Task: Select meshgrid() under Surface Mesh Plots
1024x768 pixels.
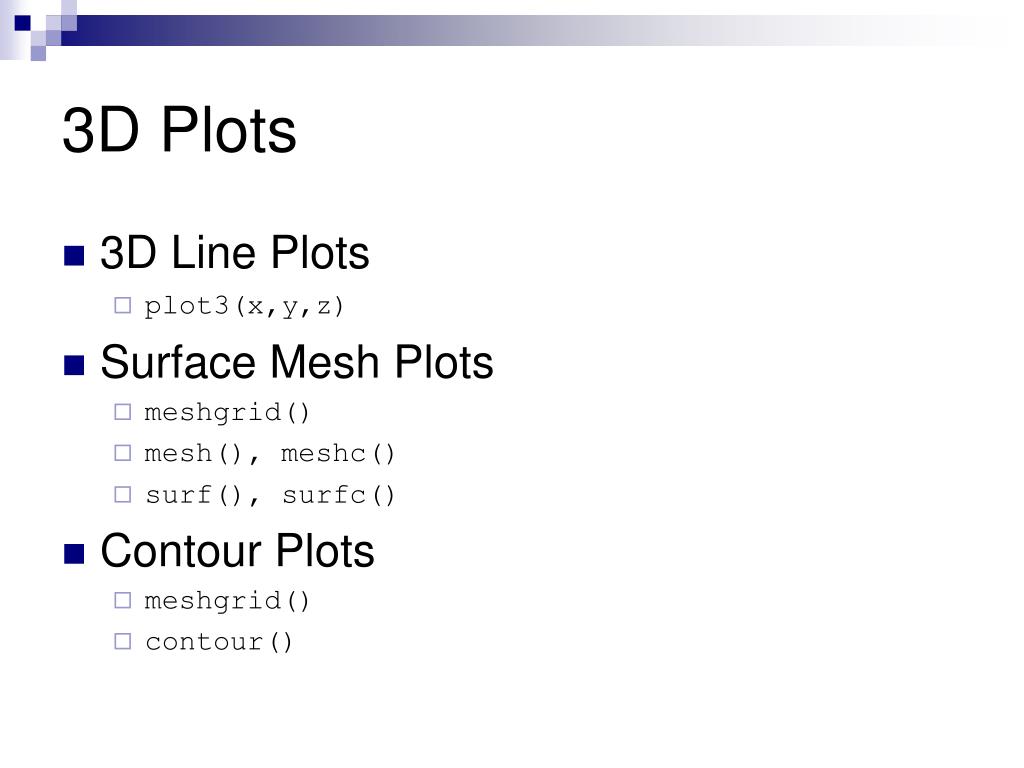Action: 227,413
